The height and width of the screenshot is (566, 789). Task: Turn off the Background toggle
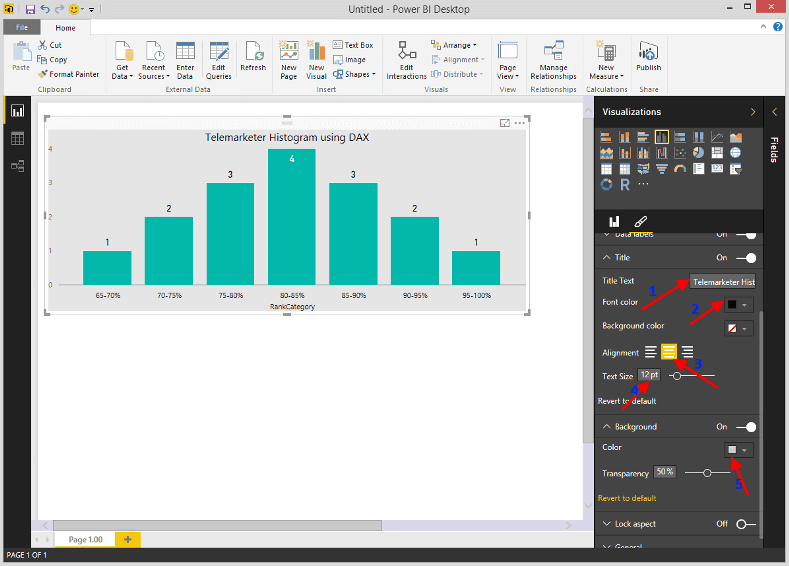[x=745, y=427]
